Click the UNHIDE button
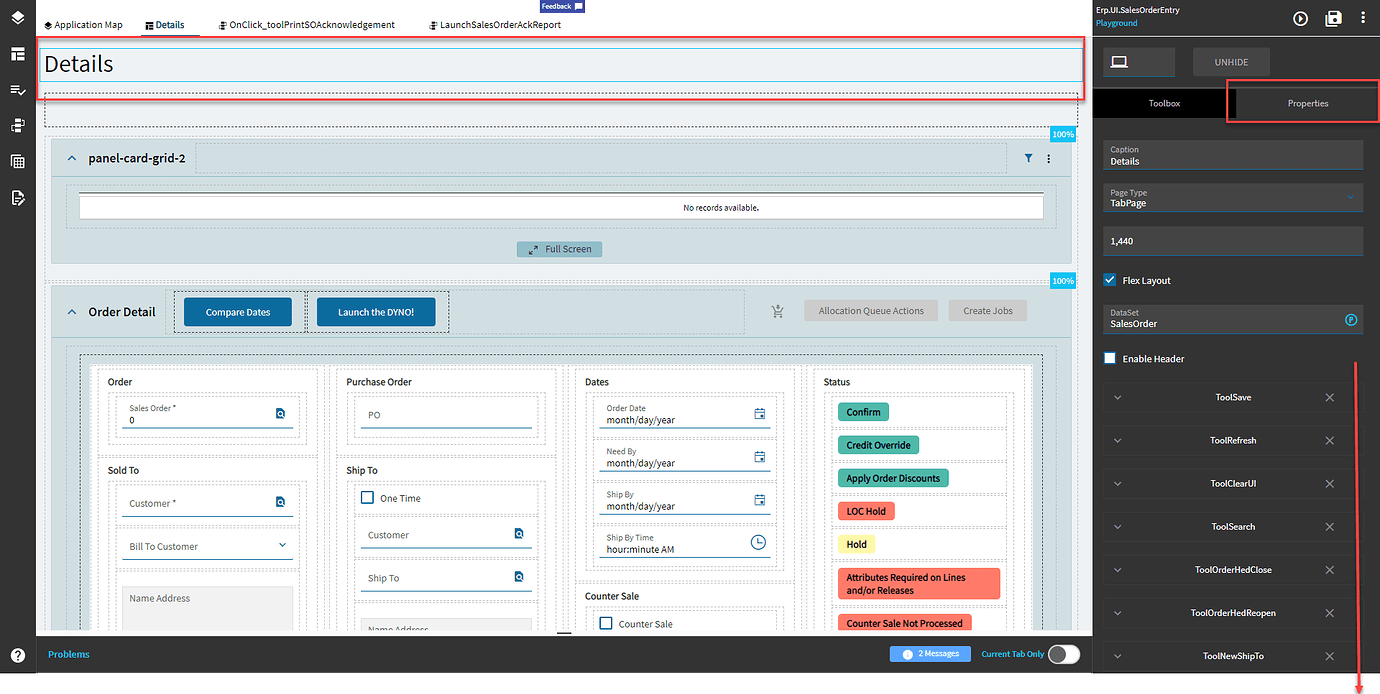 click(1231, 61)
